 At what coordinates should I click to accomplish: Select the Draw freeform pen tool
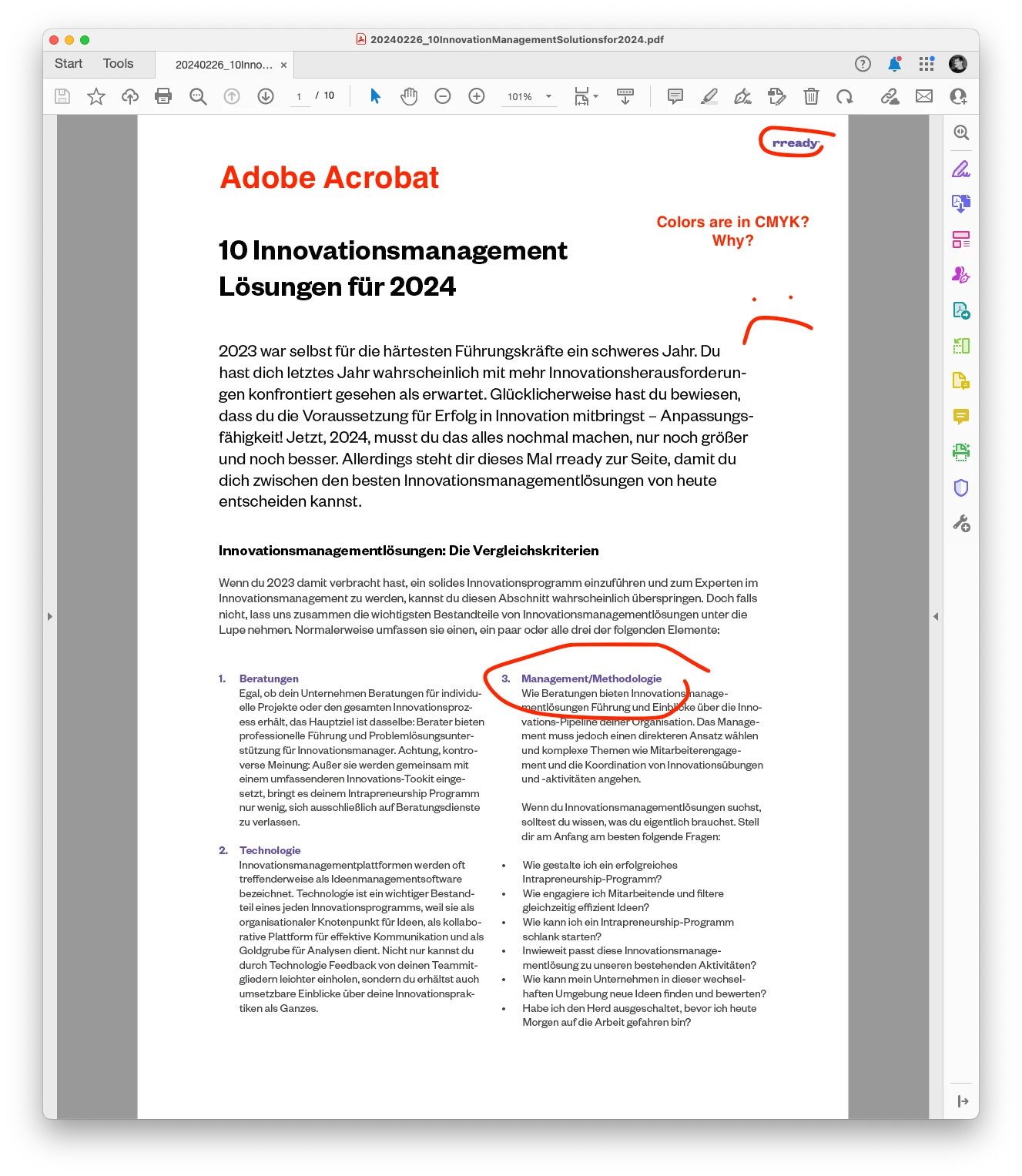pos(743,96)
